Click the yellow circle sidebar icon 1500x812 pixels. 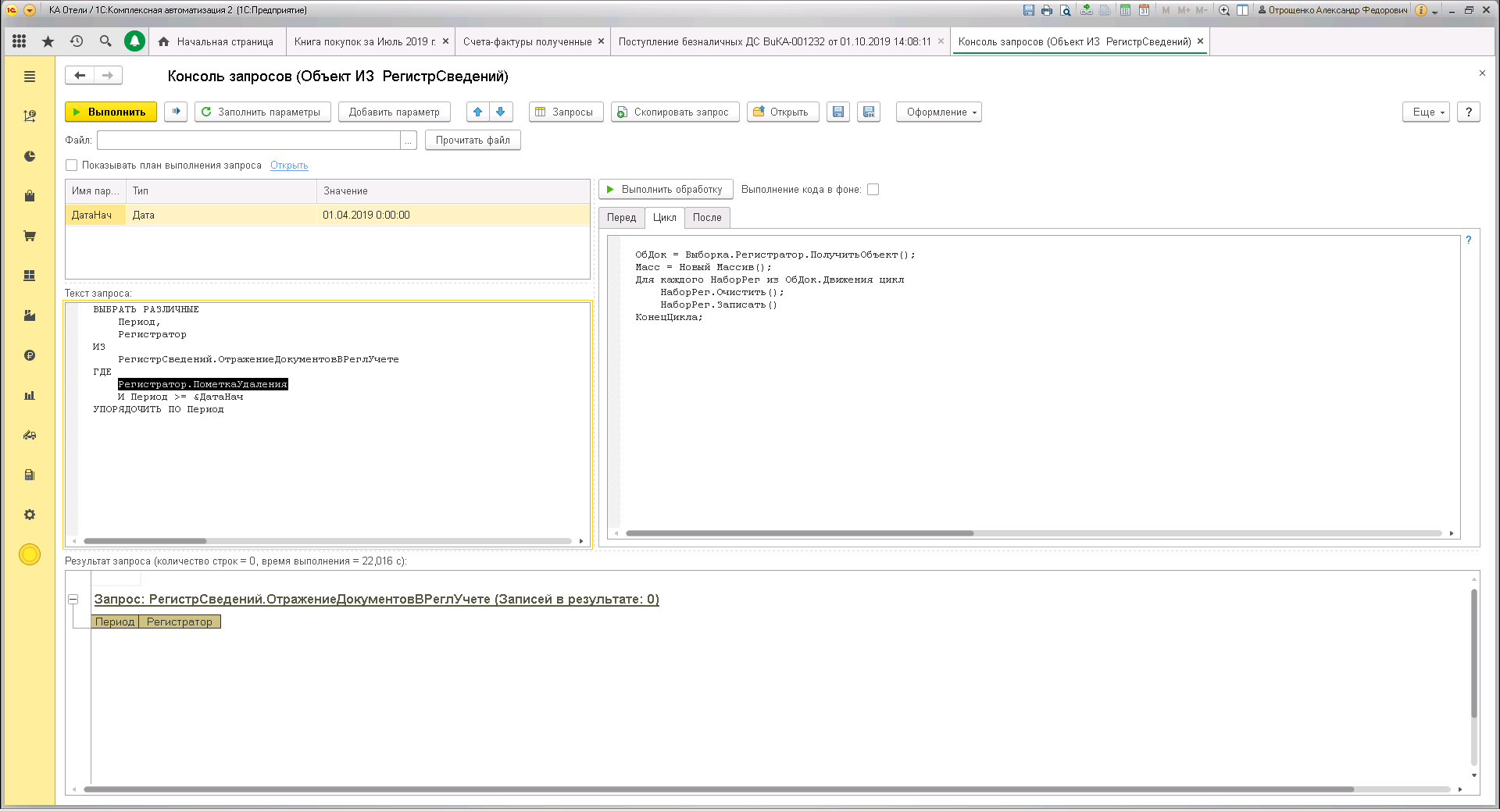click(30, 554)
